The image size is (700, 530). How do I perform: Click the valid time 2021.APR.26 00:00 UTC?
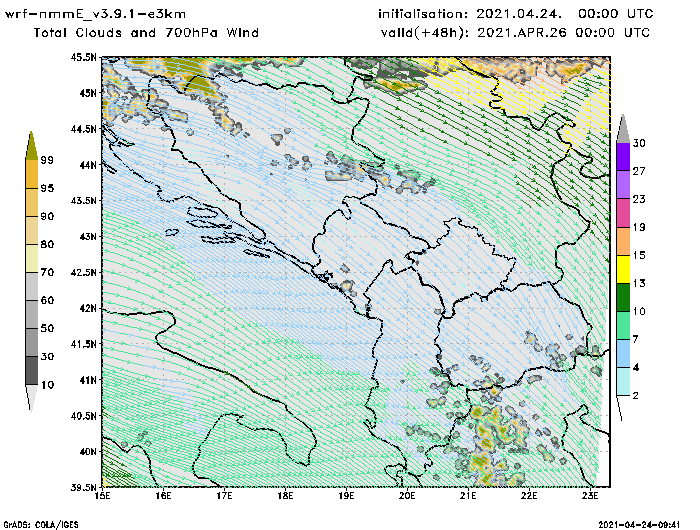pyautogui.click(x=563, y=33)
